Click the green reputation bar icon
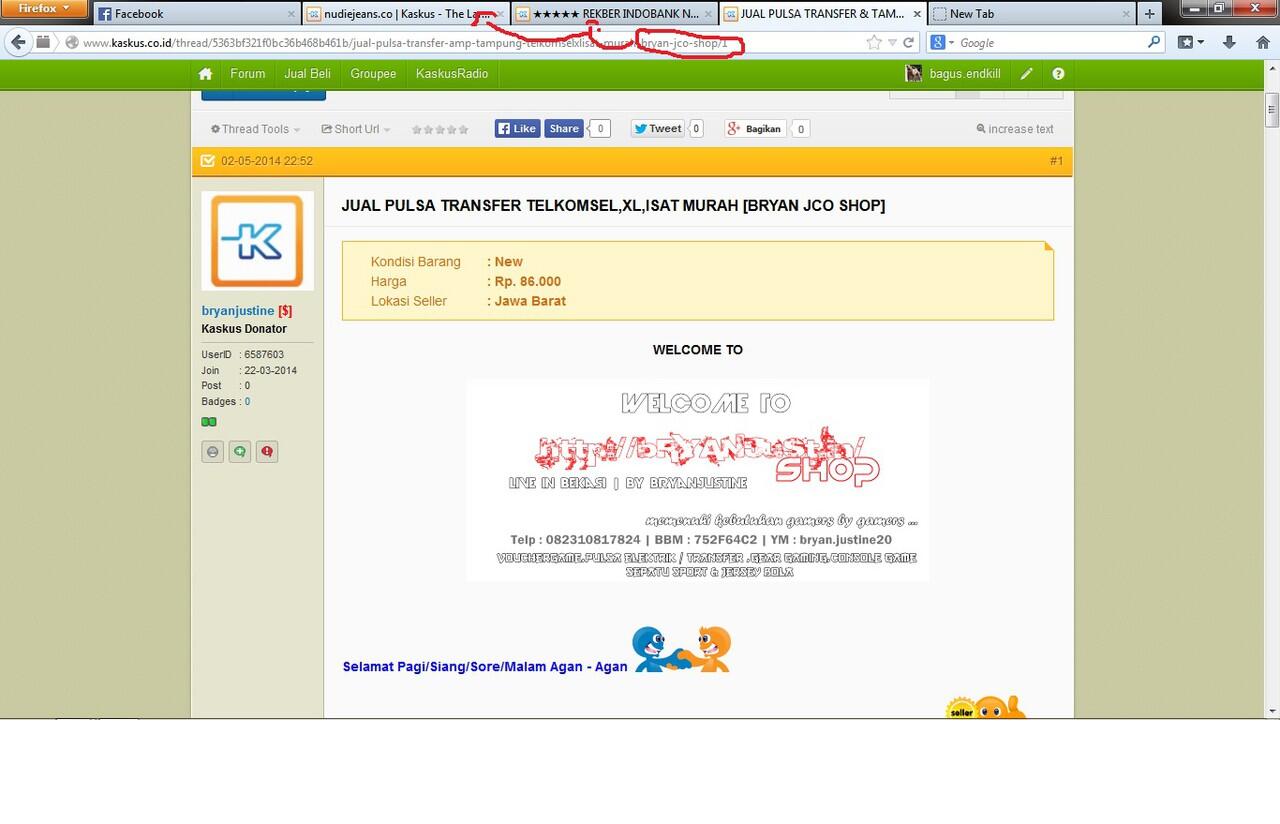The width and height of the screenshot is (1280, 824). pos(209,422)
